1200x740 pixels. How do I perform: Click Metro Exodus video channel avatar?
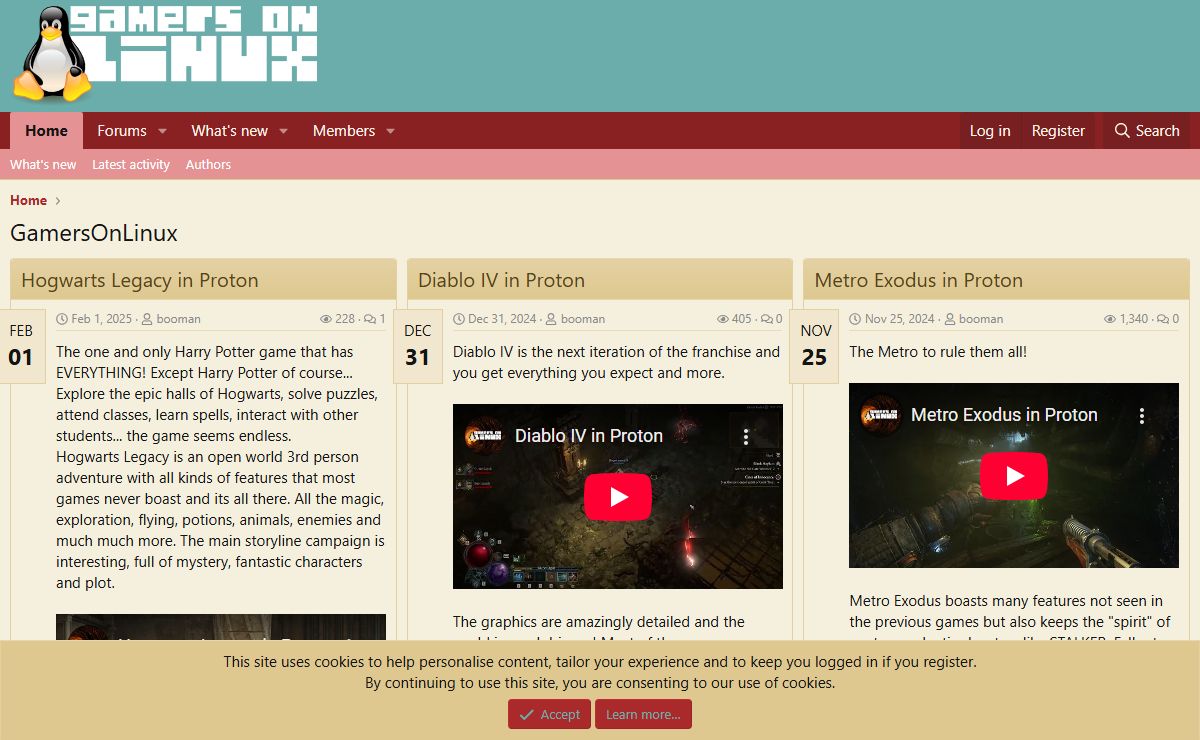(x=881, y=415)
